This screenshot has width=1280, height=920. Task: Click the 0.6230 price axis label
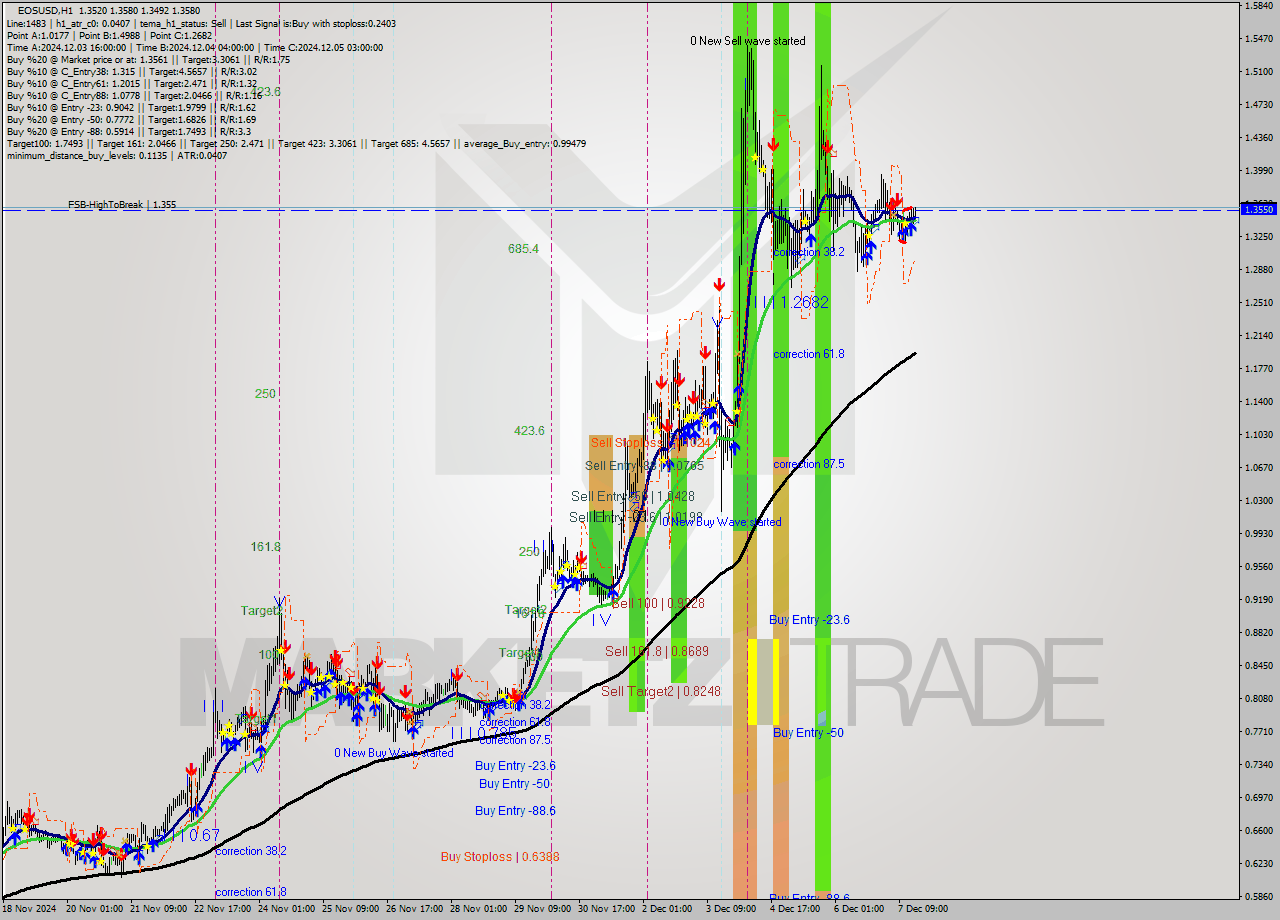point(1258,863)
